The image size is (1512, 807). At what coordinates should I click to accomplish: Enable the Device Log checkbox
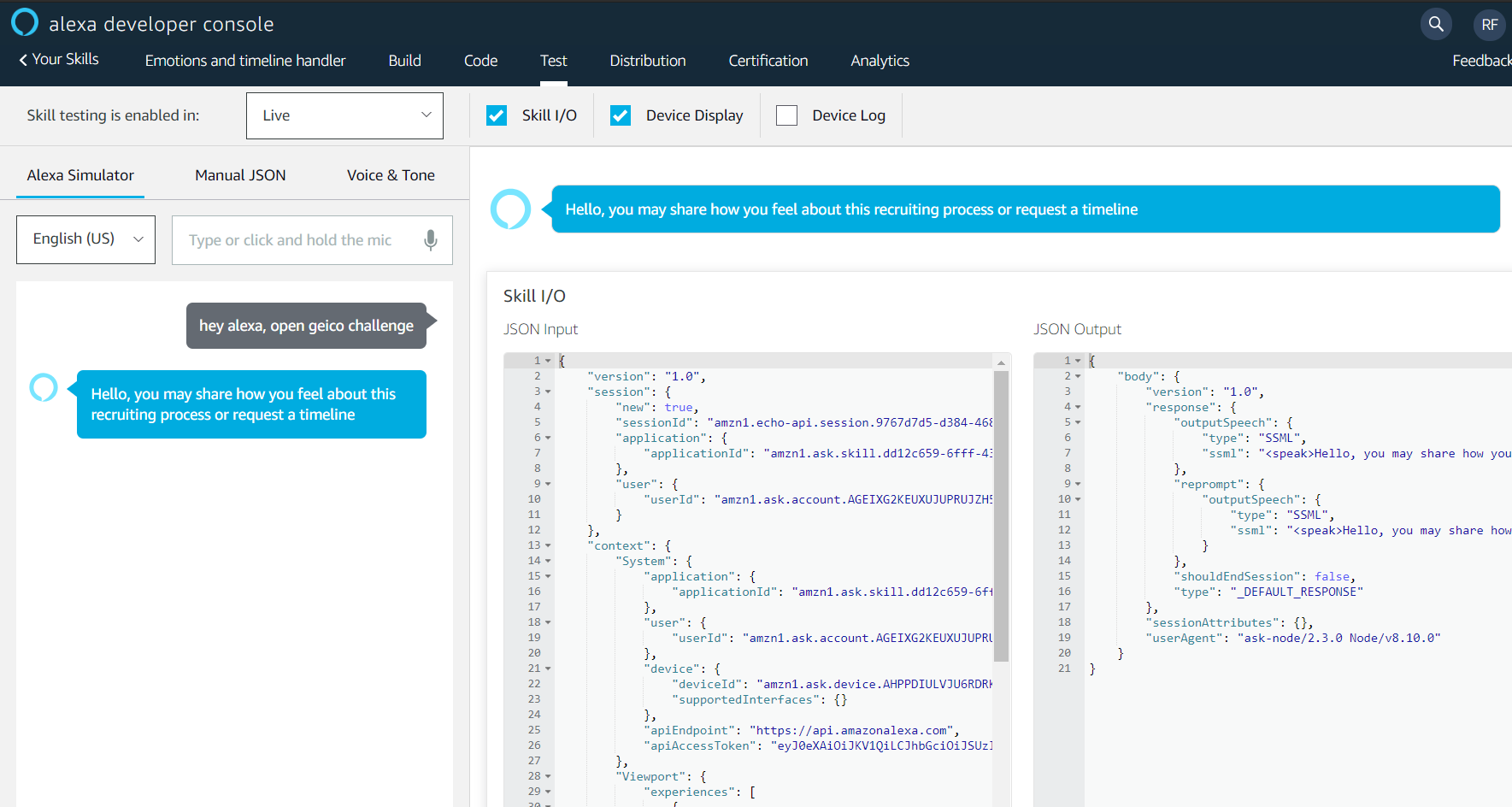click(786, 115)
